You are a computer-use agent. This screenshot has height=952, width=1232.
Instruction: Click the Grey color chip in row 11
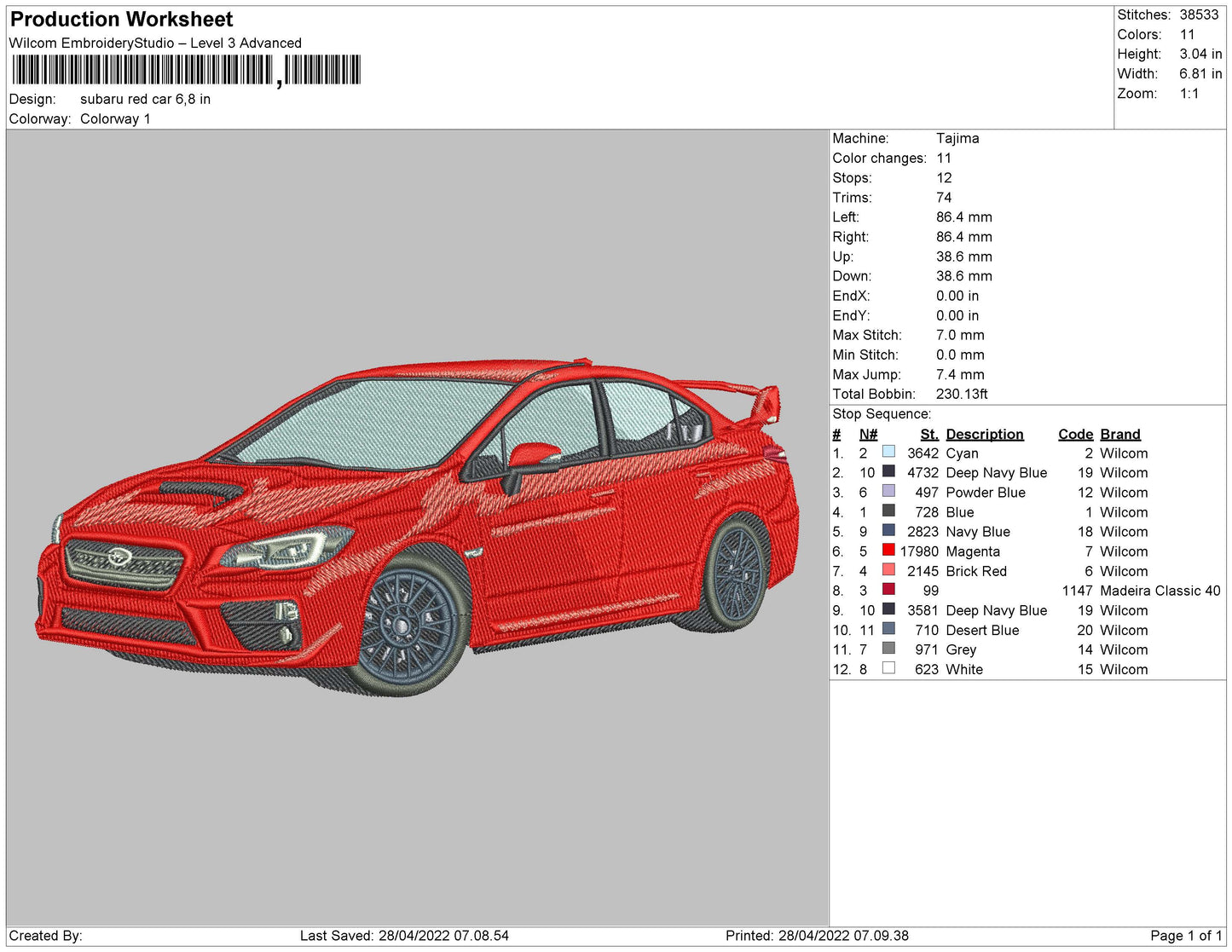[888, 649]
